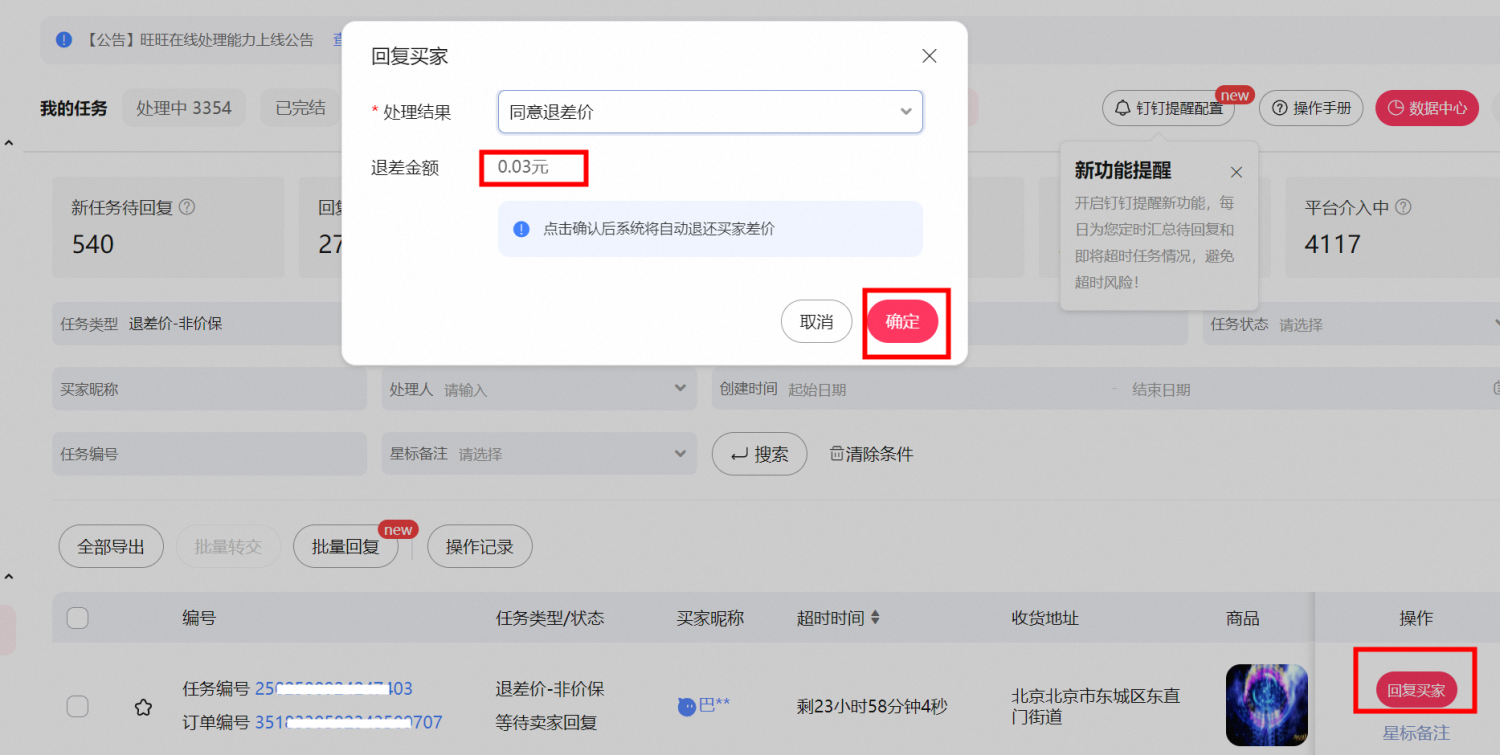Click 清除条件 trash link

[871, 454]
